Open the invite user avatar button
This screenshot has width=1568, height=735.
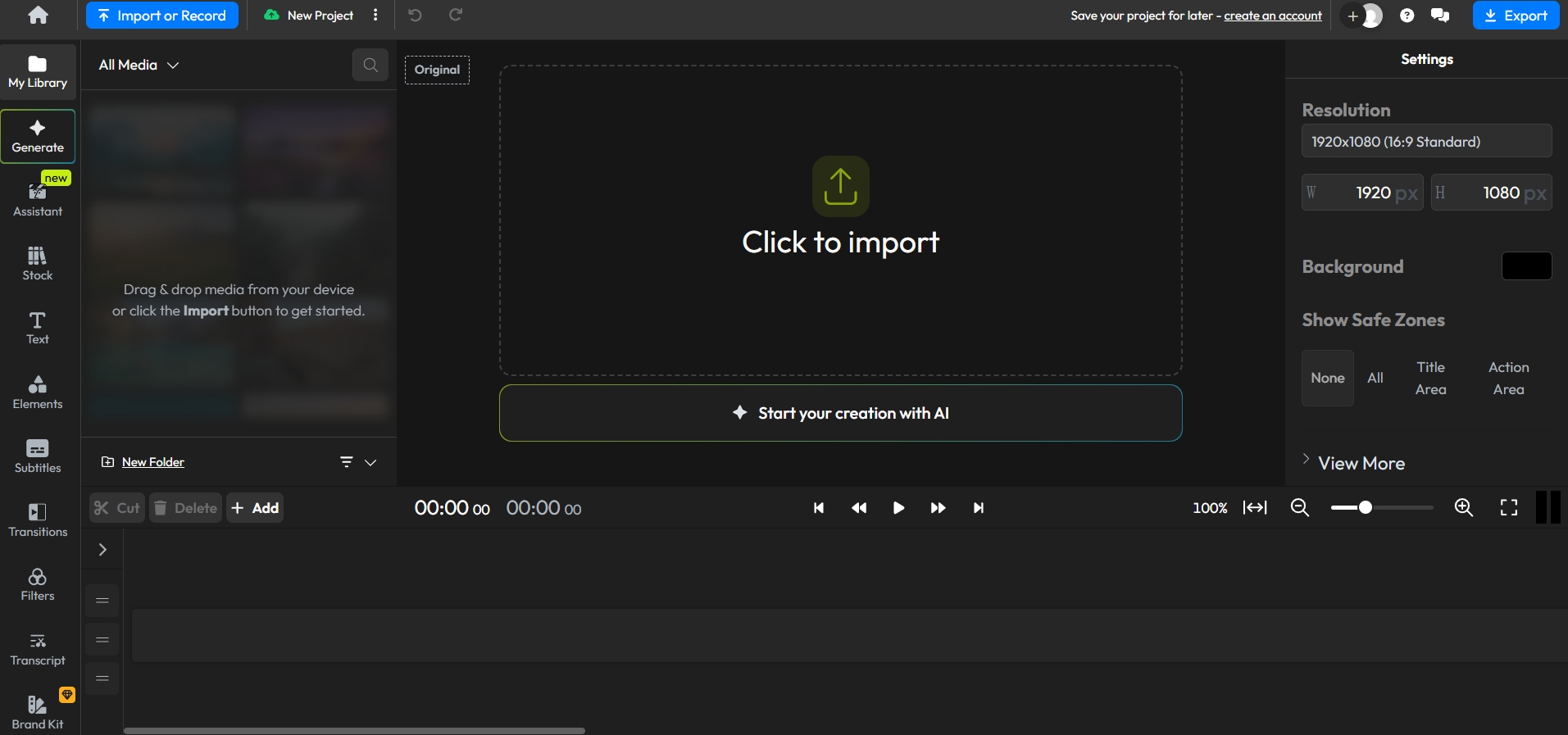1361,16
